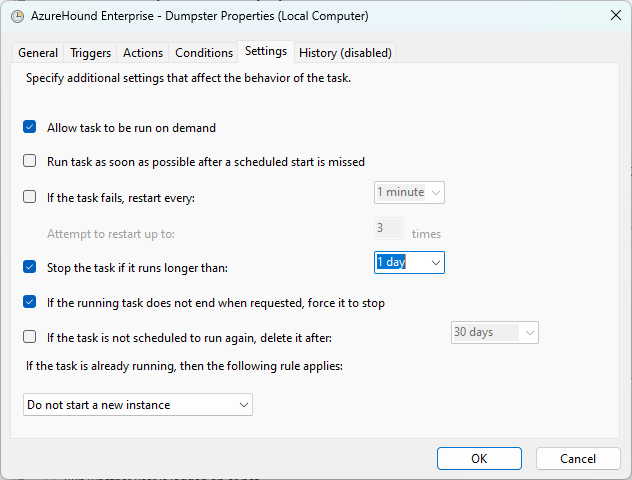Click the restart attempts count field

click(x=388, y=229)
